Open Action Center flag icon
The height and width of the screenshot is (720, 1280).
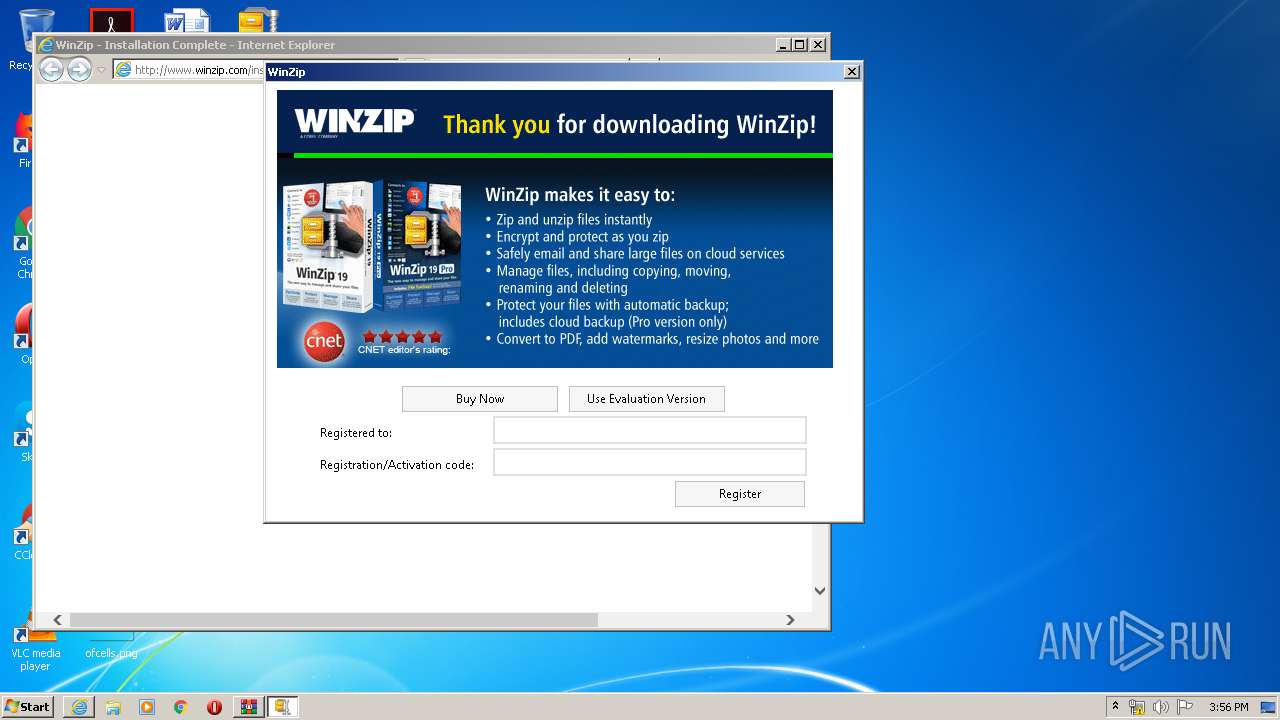[1185, 707]
